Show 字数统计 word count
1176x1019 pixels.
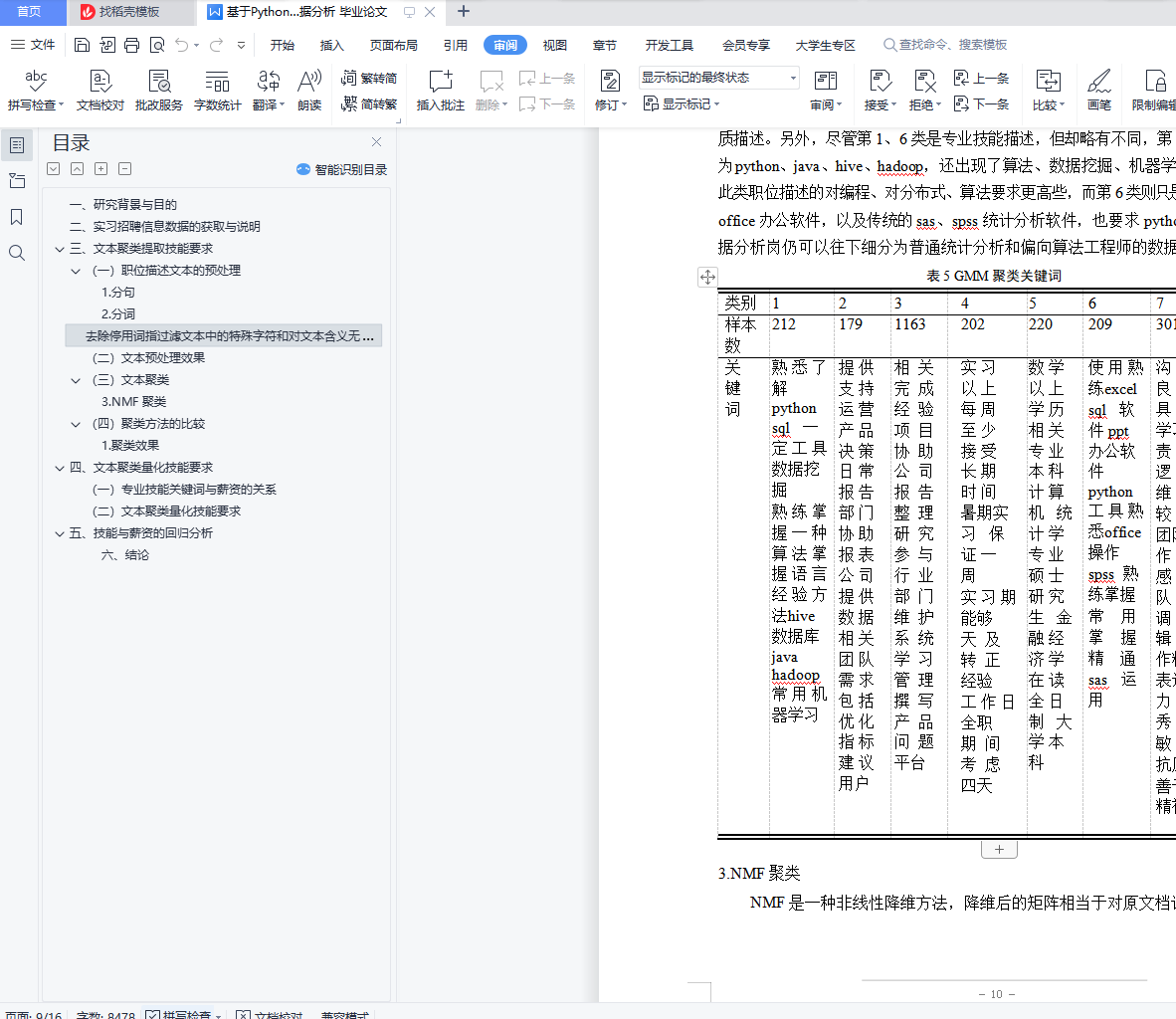(218, 90)
